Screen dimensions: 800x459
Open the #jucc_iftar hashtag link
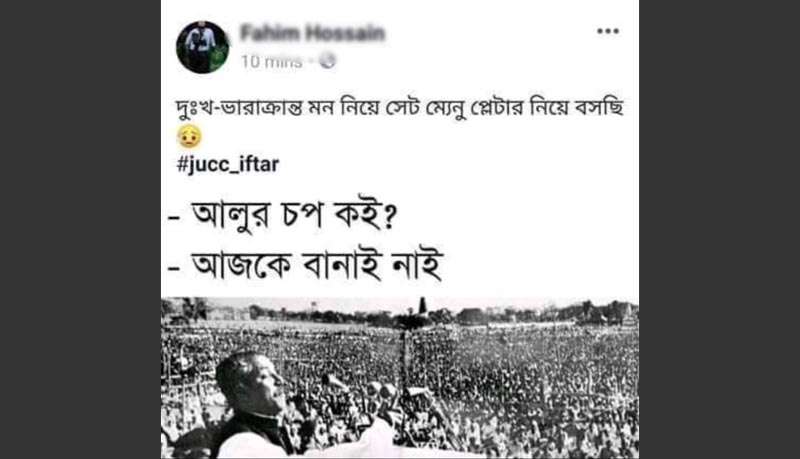228,165
